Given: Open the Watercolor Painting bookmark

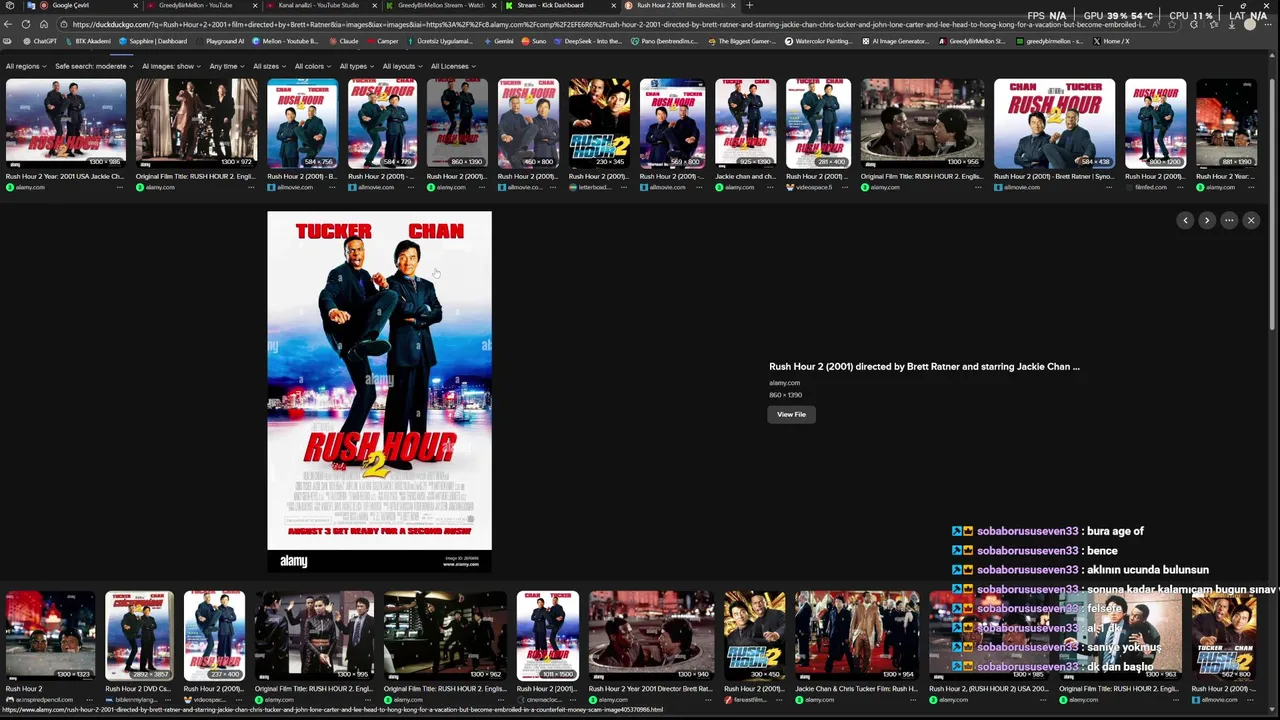Looking at the screenshot, I should (819, 41).
